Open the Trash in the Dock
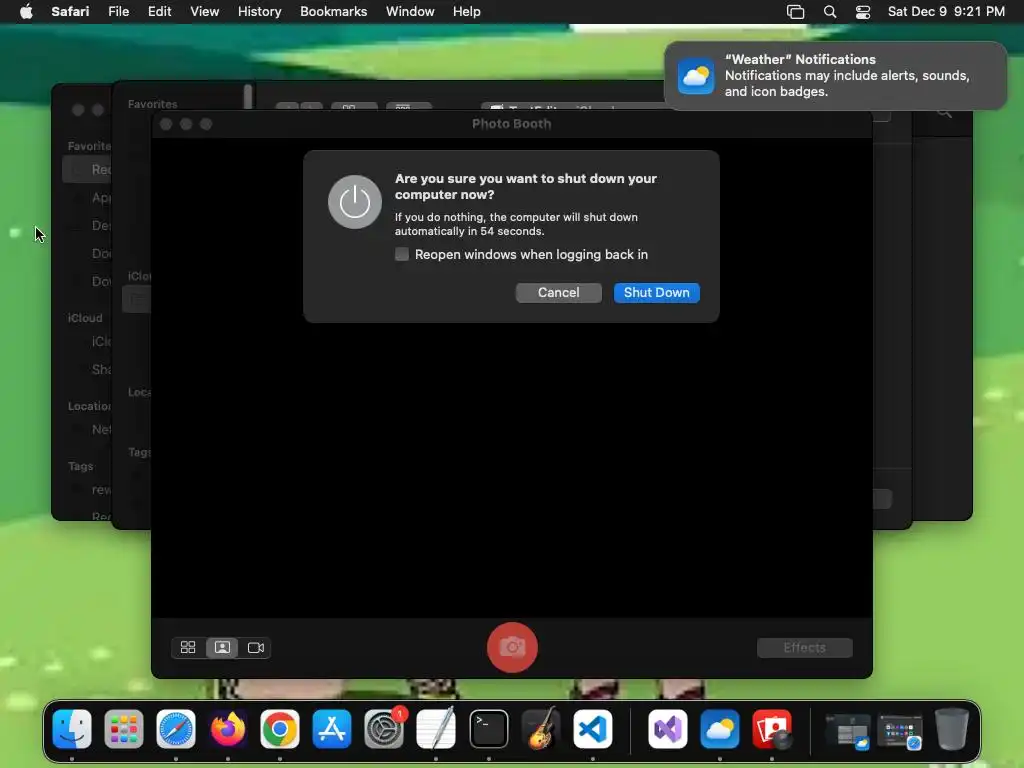 click(952, 729)
